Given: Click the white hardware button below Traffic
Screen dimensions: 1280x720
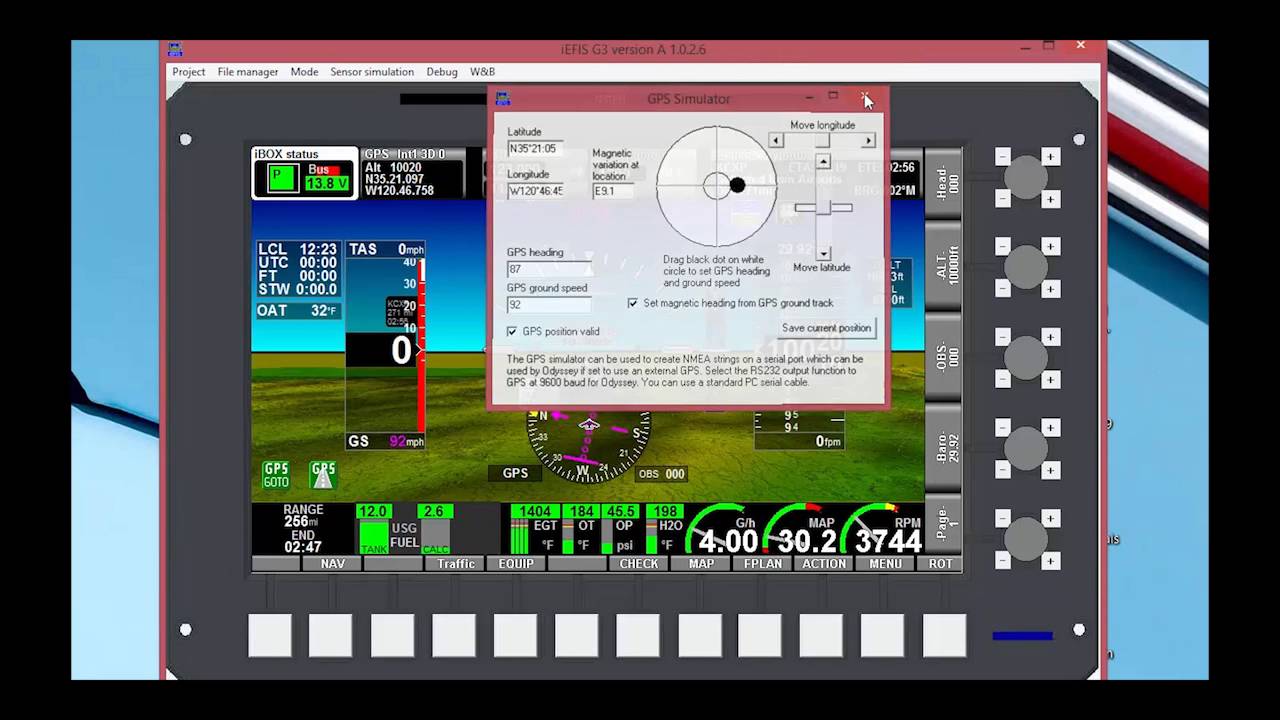Looking at the screenshot, I should click(453, 636).
